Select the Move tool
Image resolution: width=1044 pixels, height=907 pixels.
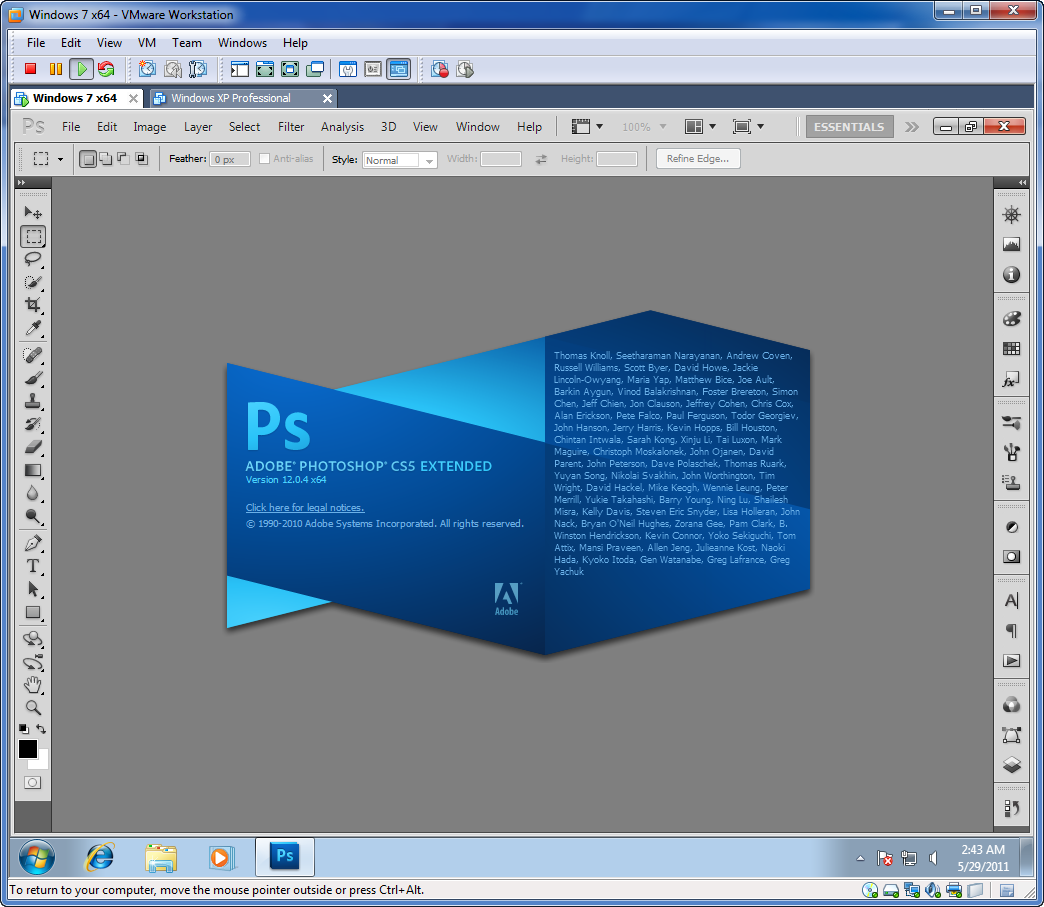click(x=33, y=212)
